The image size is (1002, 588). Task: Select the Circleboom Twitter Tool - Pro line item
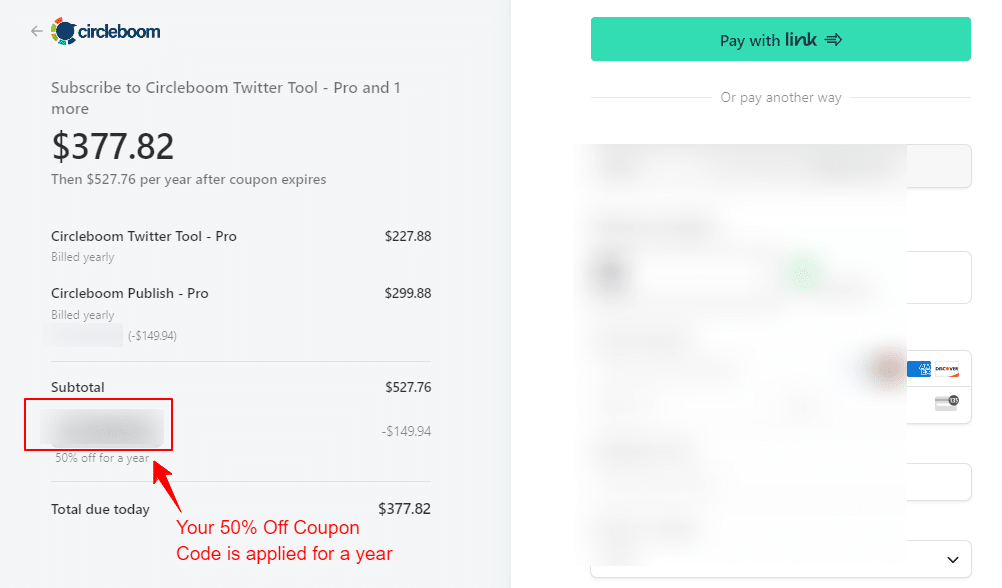[x=241, y=245]
